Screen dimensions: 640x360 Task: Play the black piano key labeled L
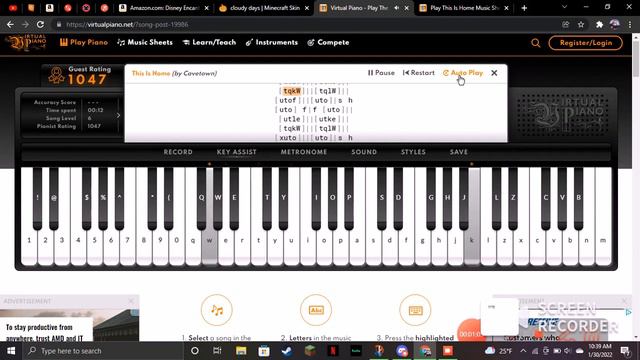[x=496, y=198]
